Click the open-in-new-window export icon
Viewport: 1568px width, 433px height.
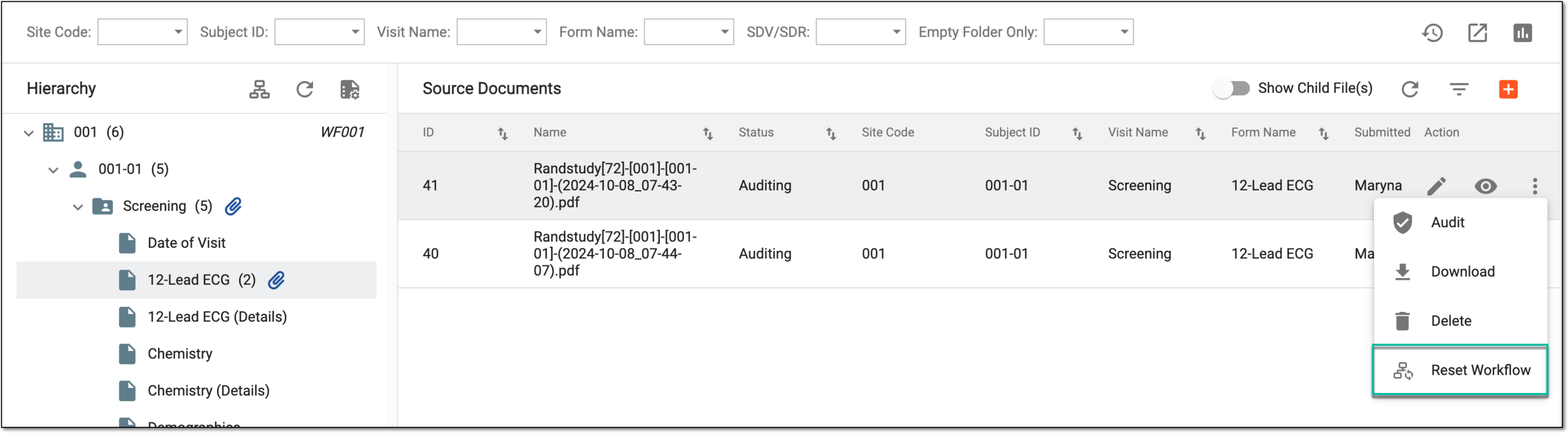[x=1478, y=33]
